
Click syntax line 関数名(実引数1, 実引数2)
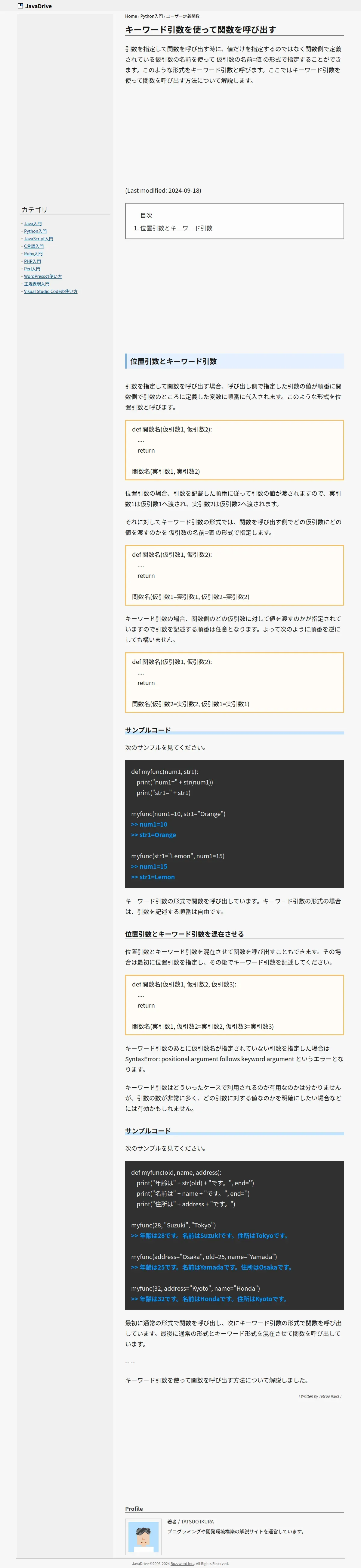coord(166,471)
